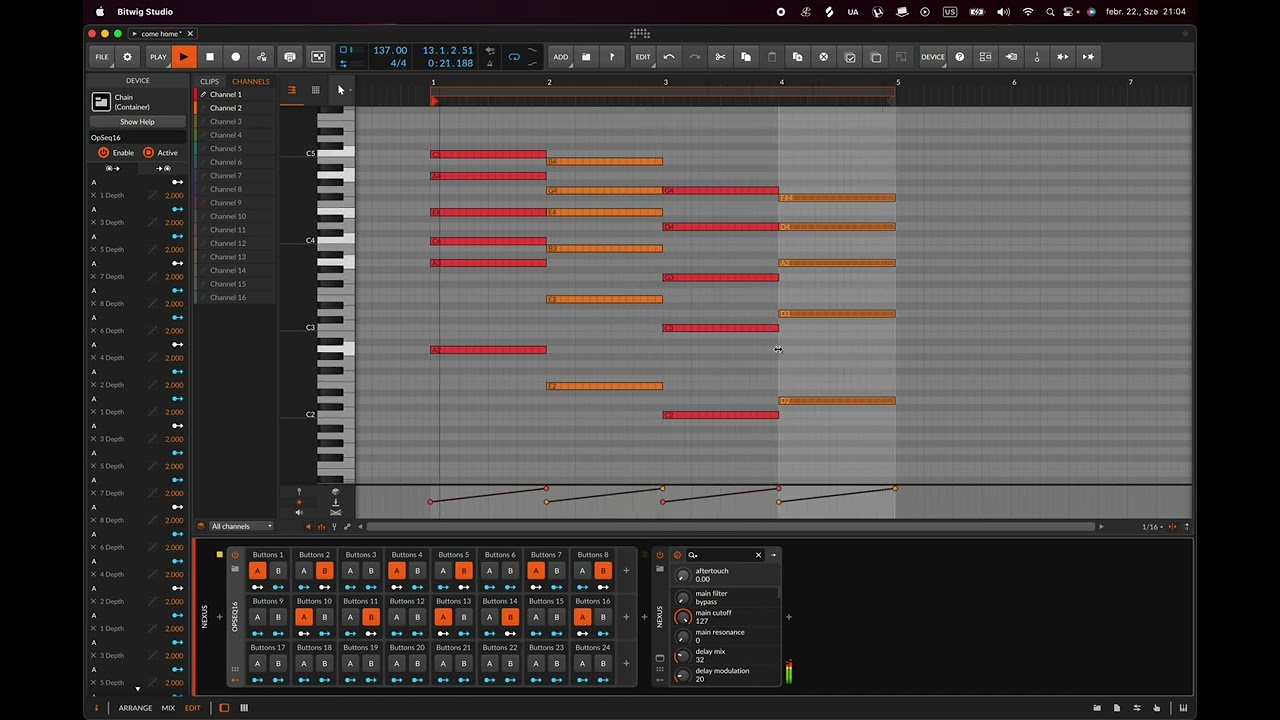Image resolution: width=1280 pixels, height=720 pixels.
Task: Open the Apple menu
Action: pos(100,12)
